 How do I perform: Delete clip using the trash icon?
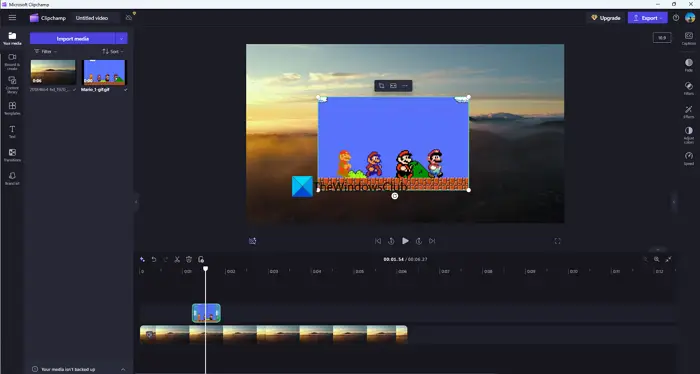point(189,259)
